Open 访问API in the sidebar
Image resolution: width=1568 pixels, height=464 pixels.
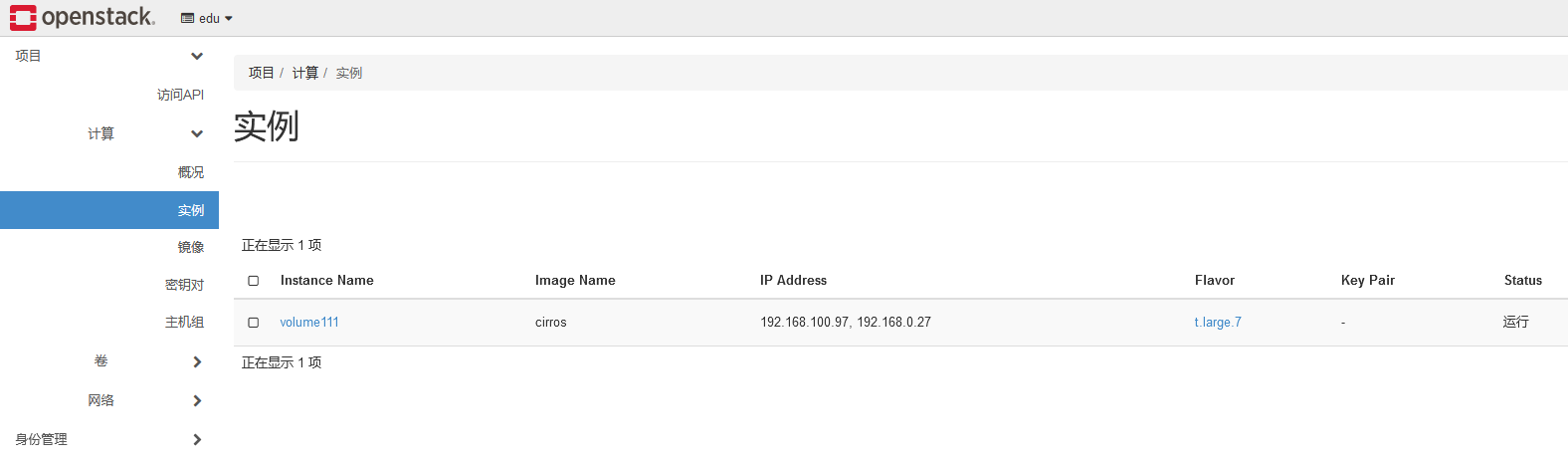pyautogui.click(x=180, y=95)
